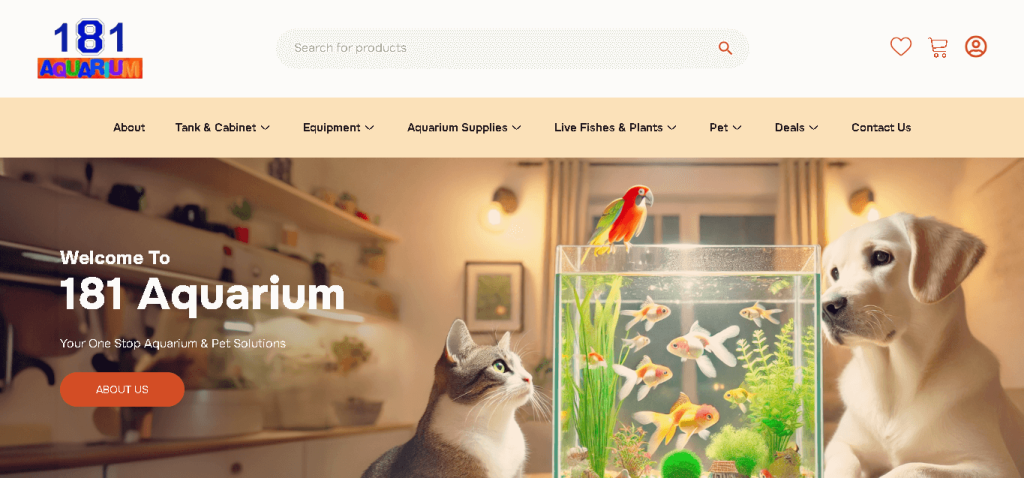1024x478 pixels.
Task: Expand the Pet dropdown arrow
Action: point(737,128)
